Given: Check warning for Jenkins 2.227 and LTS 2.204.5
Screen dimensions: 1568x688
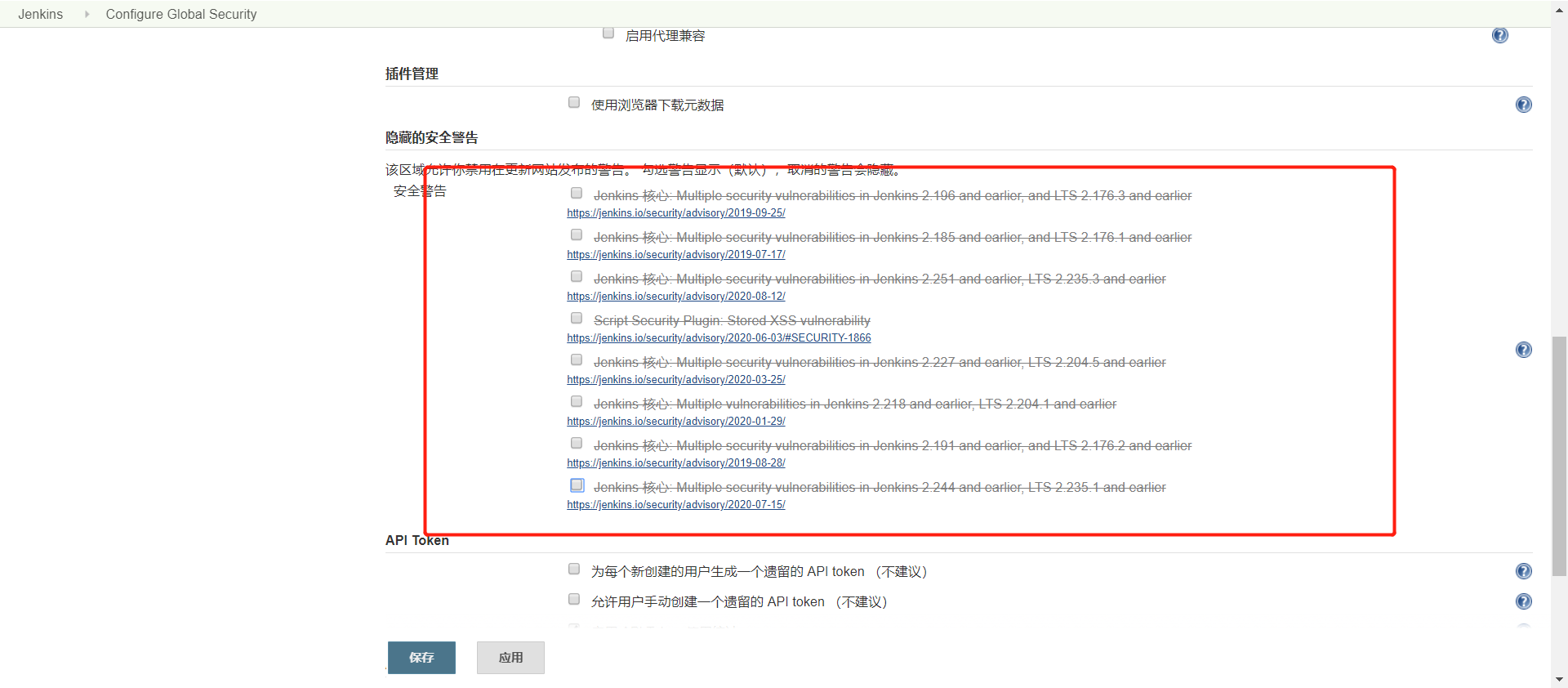Looking at the screenshot, I should pos(577,360).
